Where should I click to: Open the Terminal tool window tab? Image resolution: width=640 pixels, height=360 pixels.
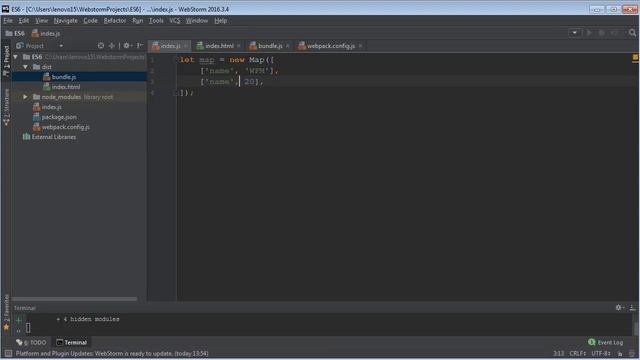(71, 342)
